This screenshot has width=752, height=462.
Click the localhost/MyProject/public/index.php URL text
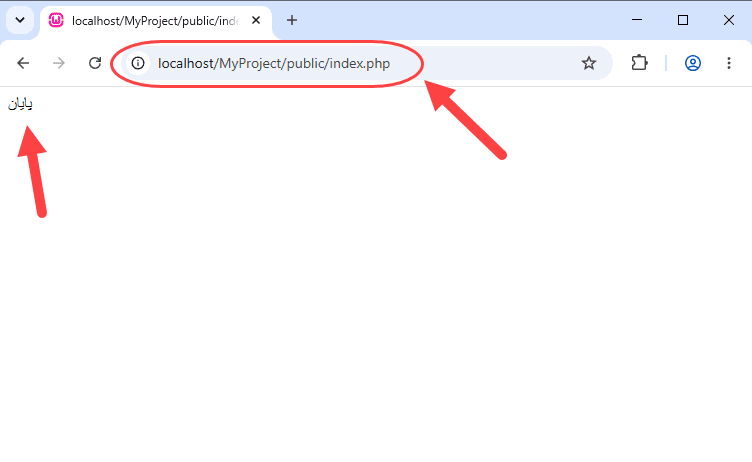[x=274, y=63]
